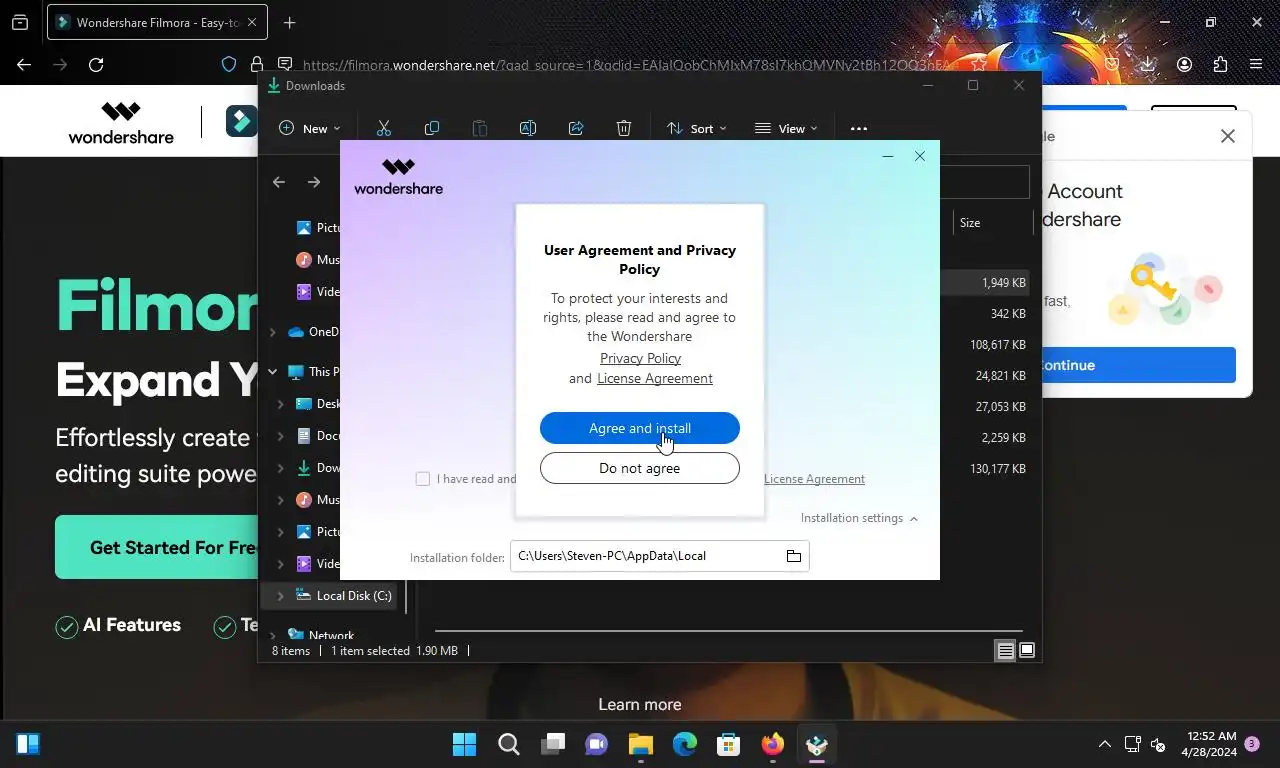Expand the Network tree node

click(x=272, y=636)
